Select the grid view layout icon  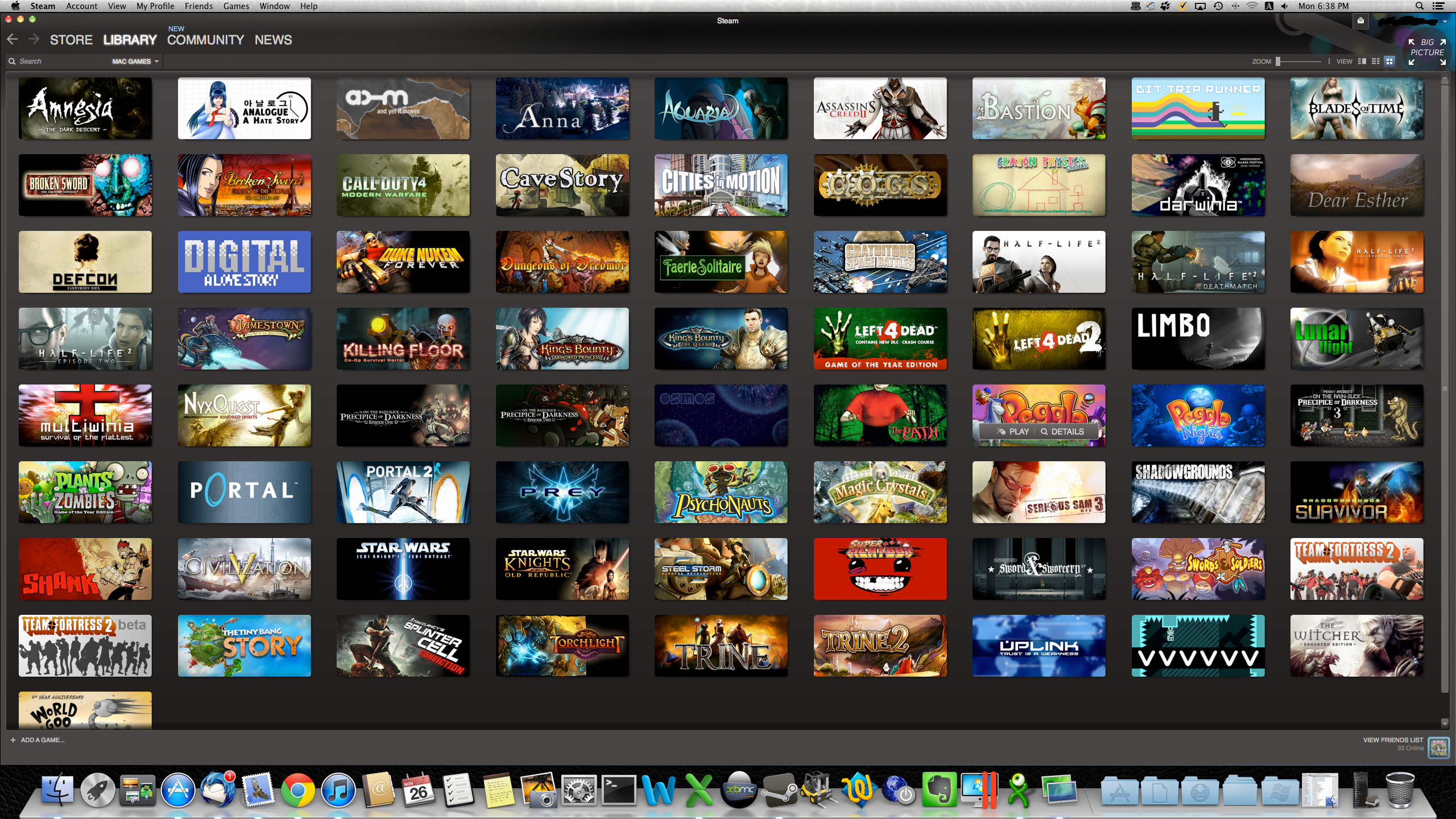(1389, 61)
